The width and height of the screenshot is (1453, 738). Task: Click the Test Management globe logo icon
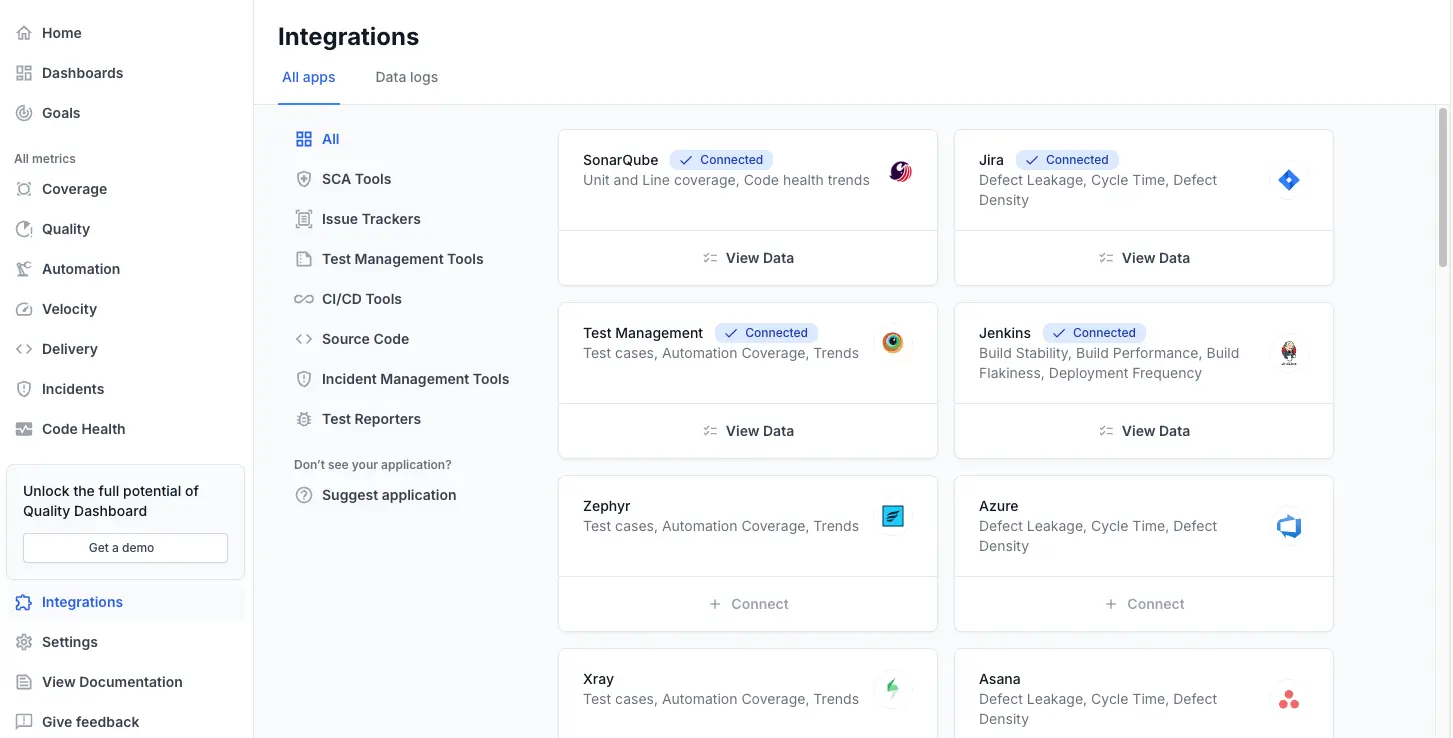point(892,342)
